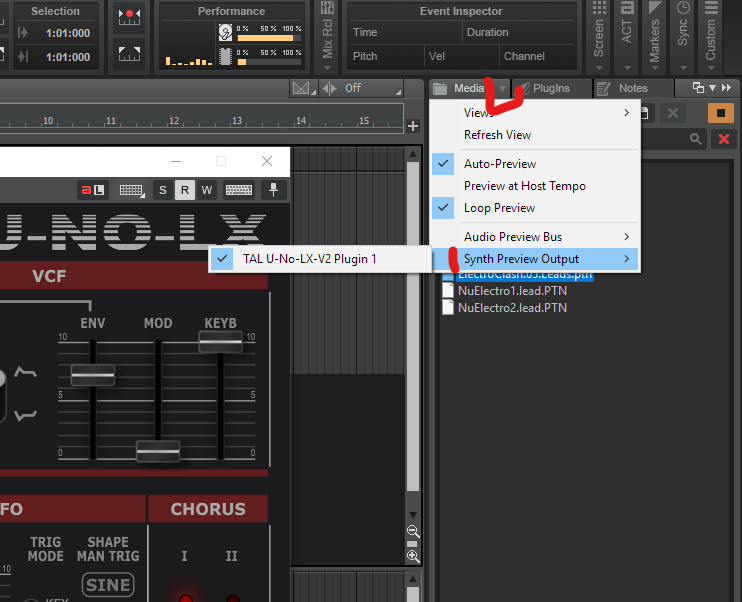The image size is (742, 602).
Task: Collapse the browser with the double-arrow icon
Action: pos(726,88)
